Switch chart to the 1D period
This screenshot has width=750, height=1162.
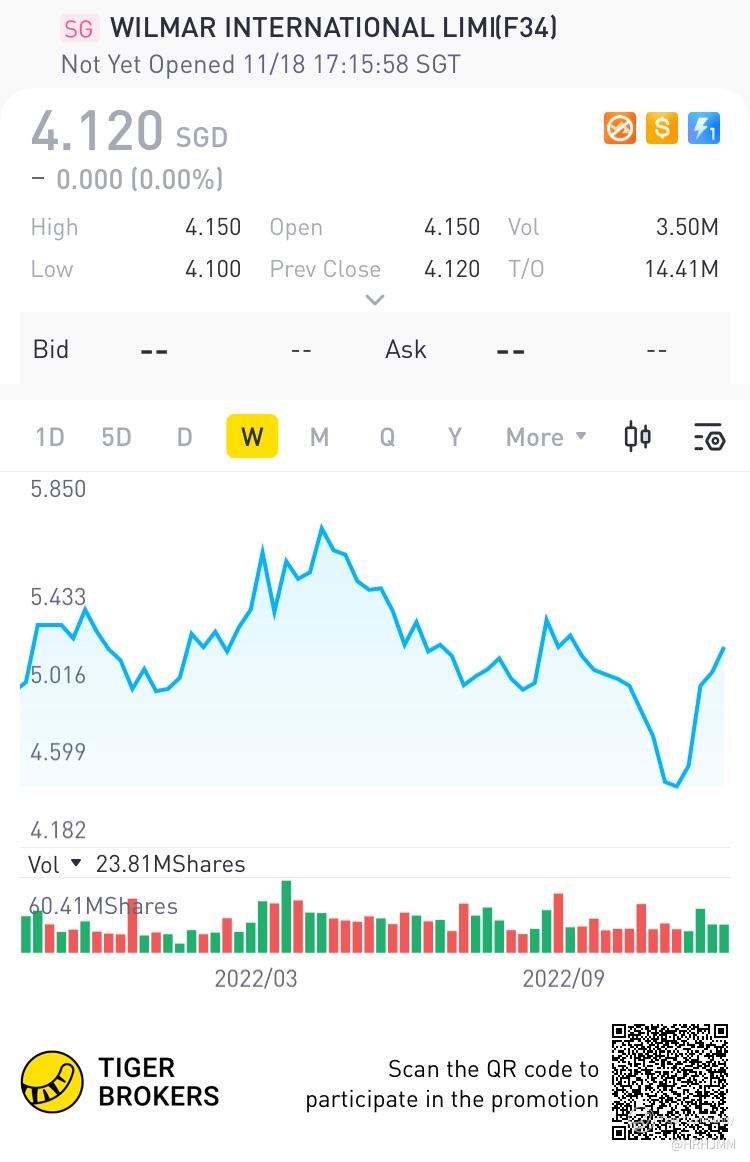coord(50,437)
